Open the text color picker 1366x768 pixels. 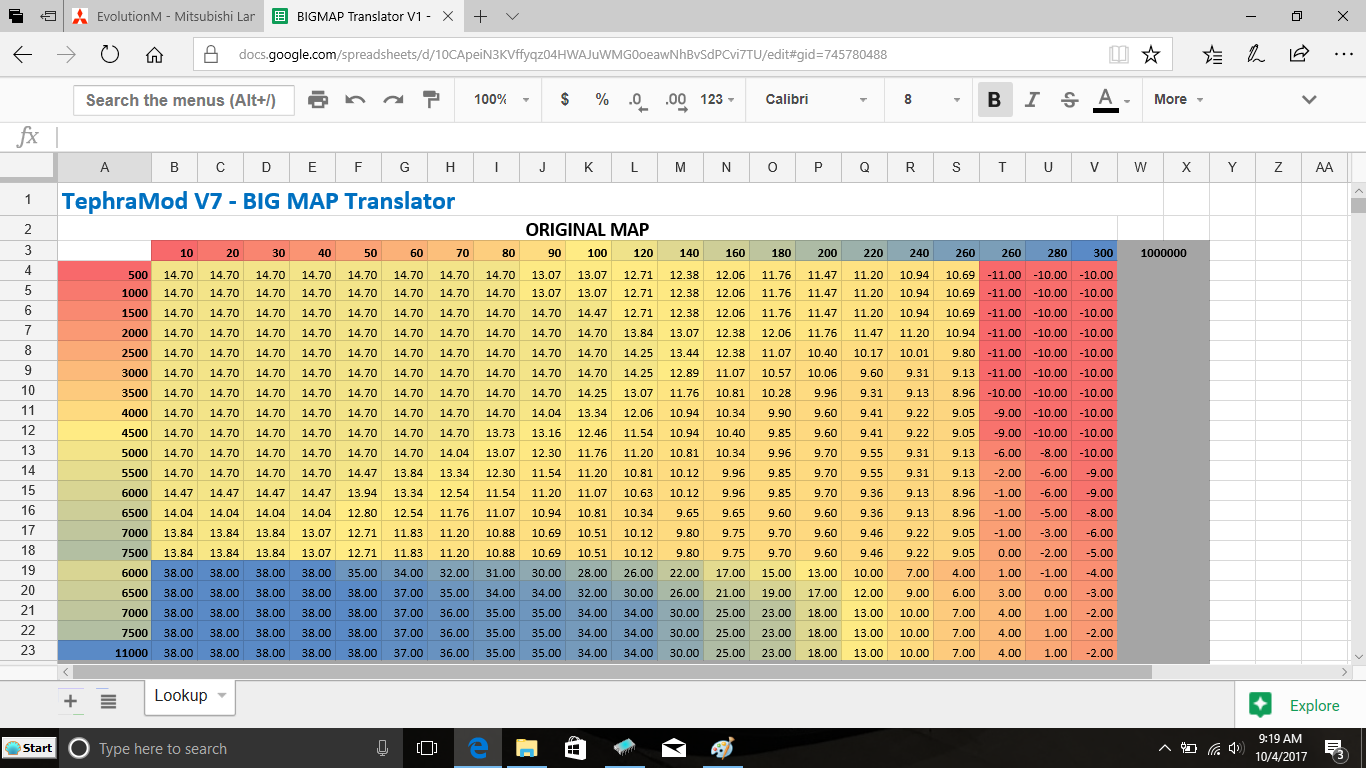(1110, 99)
